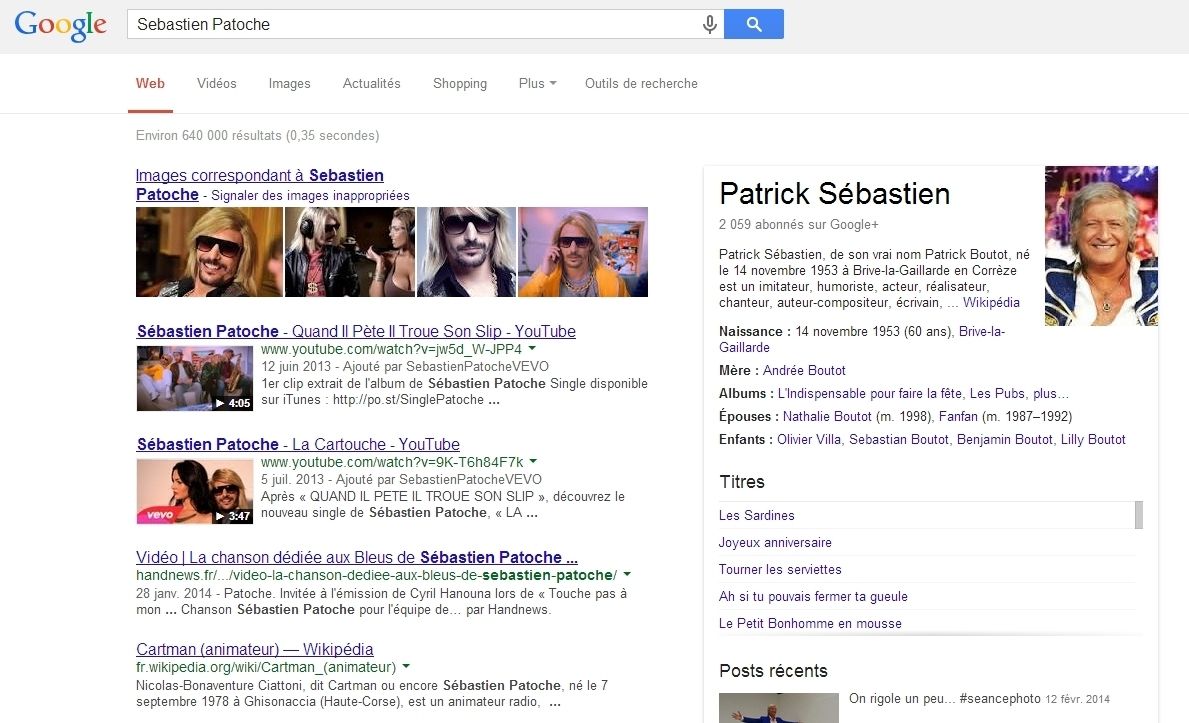Click Lilly Boutot child link
The height and width of the screenshot is (723, 1189).
(x=1093, y=439)
